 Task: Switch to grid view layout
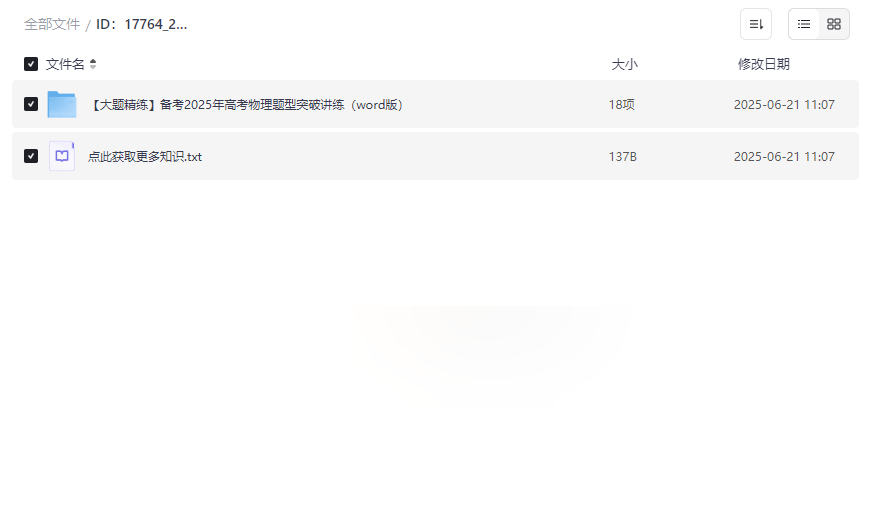pyautogui.click(x=834, y=24)
